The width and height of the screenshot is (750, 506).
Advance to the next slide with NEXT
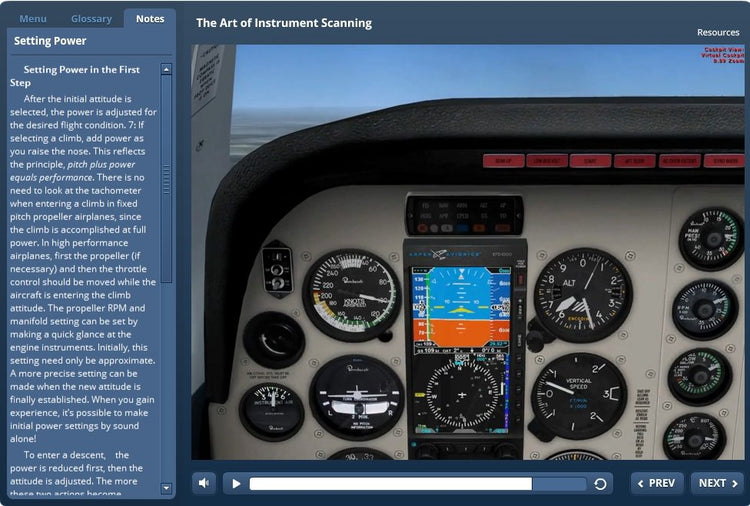pos(717,483)
